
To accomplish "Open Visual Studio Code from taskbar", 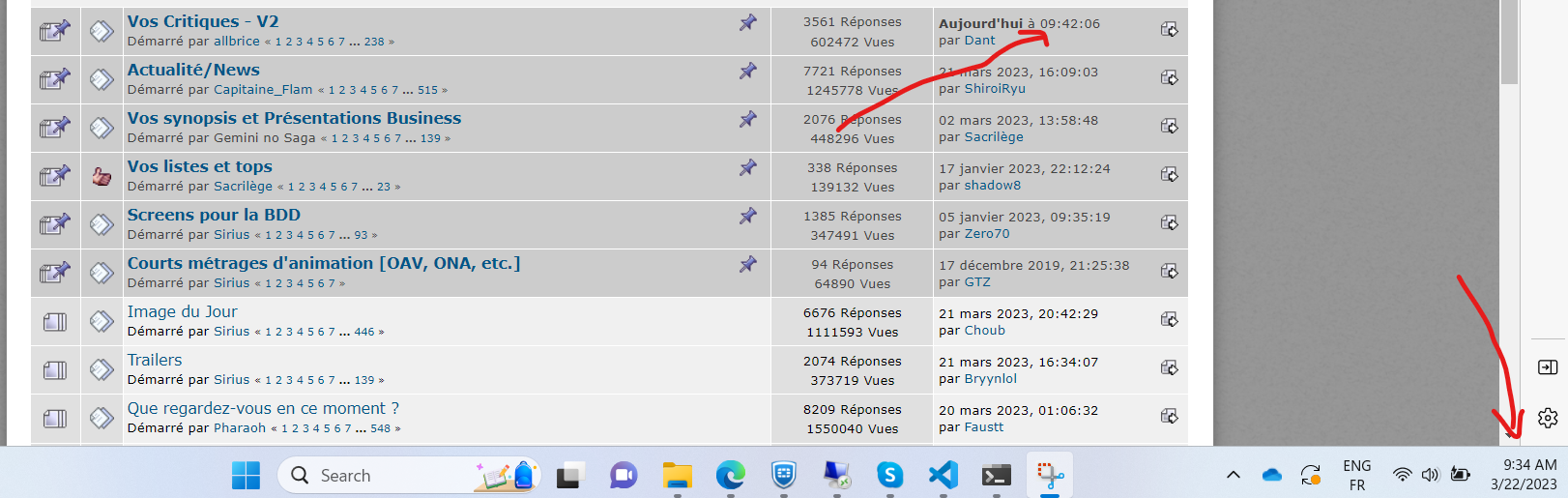I will coord(944,475).
